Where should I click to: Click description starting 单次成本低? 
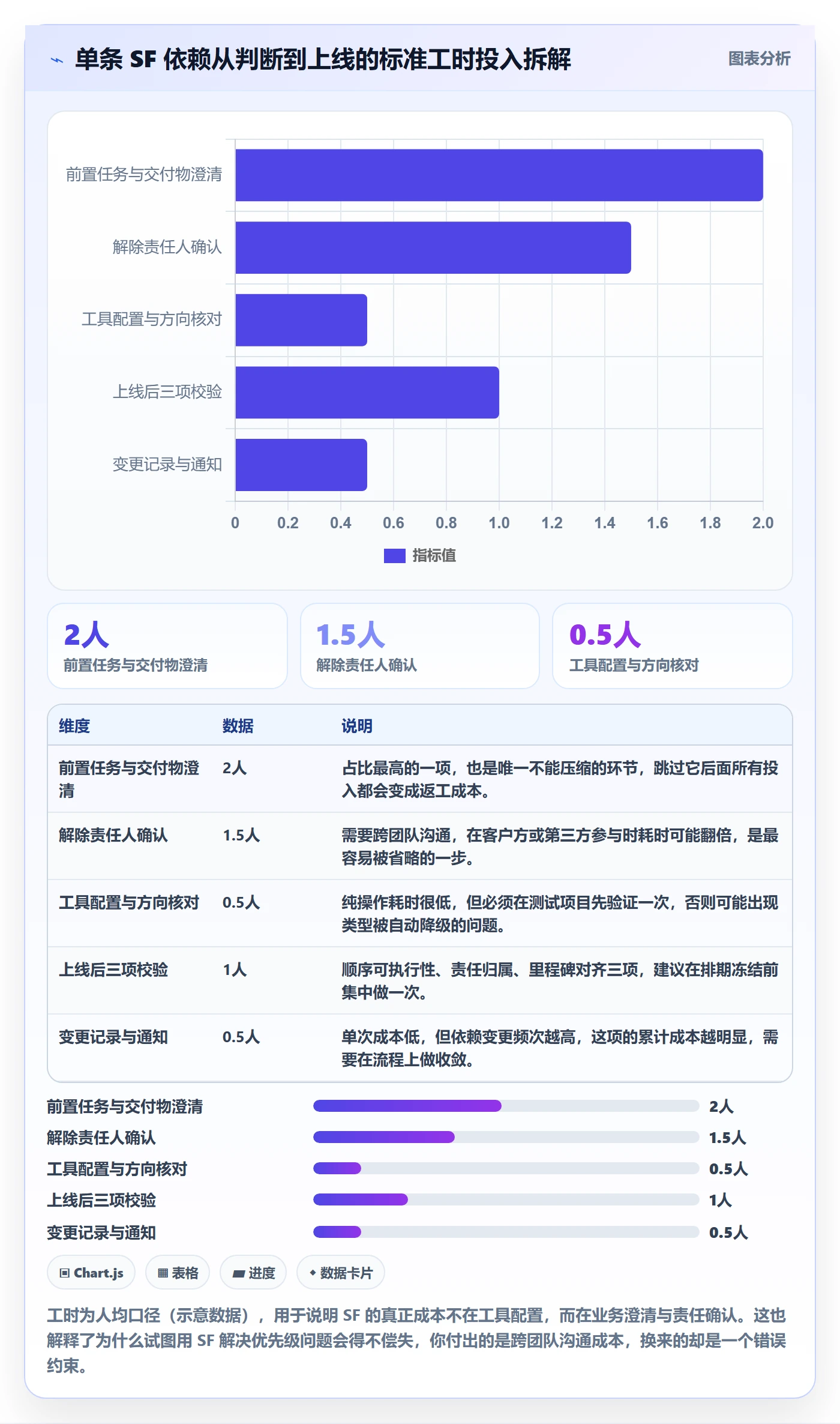pyautogui.click(x=560, y=1048)
